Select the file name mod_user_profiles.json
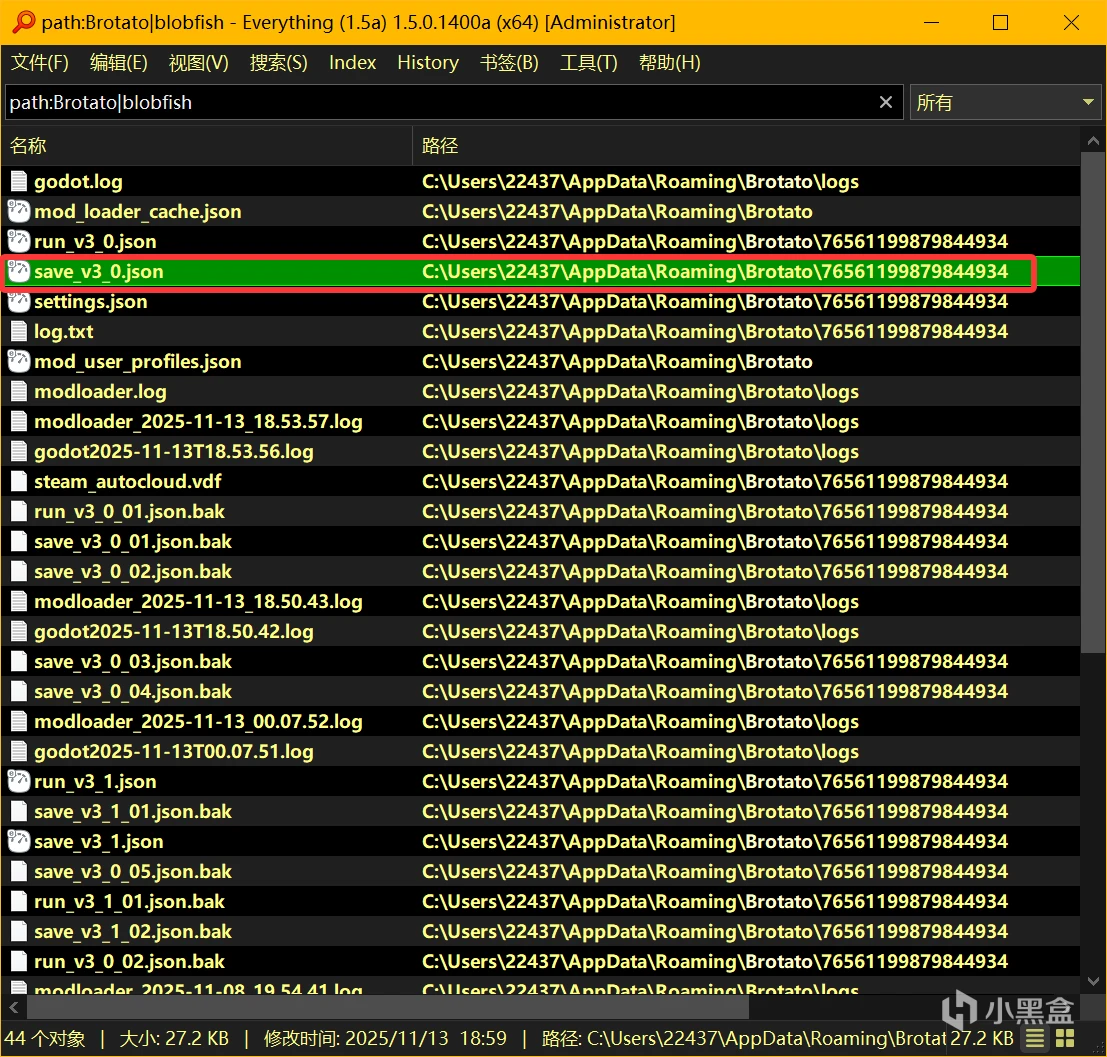This screenshot has width=1107, height=1057. click(138, 362)
